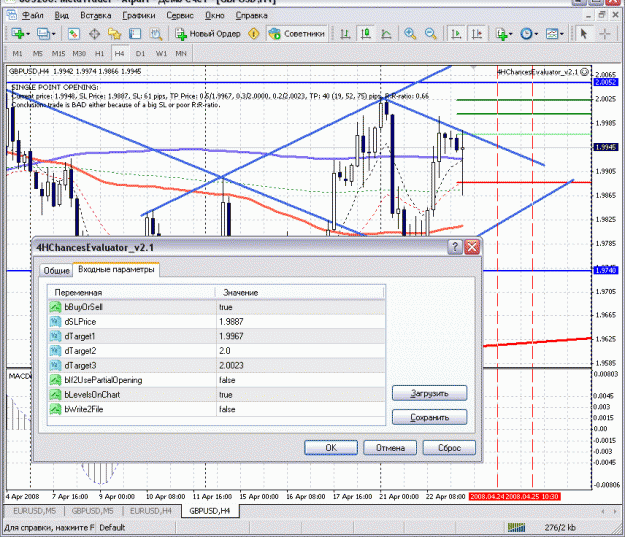Switch to the EURUSD,H4 chart tab
This screenshot has height=537, width=625.
(x=151, y=511)
